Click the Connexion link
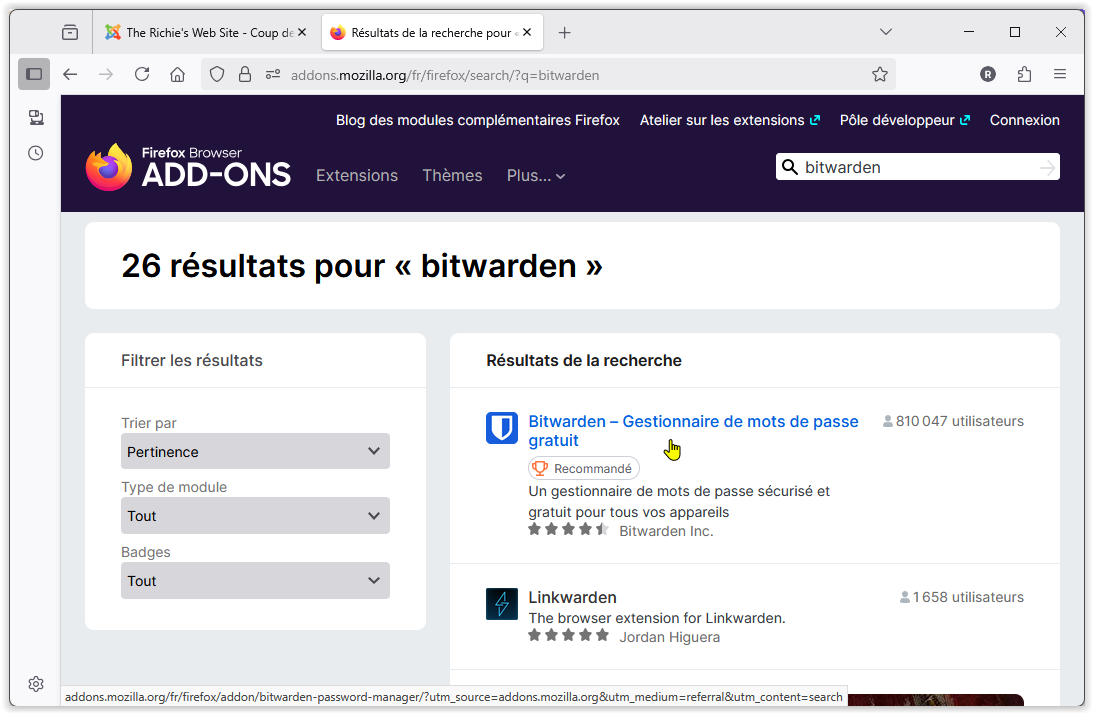Screen dimensions: 1093x714 point(1025,120)
